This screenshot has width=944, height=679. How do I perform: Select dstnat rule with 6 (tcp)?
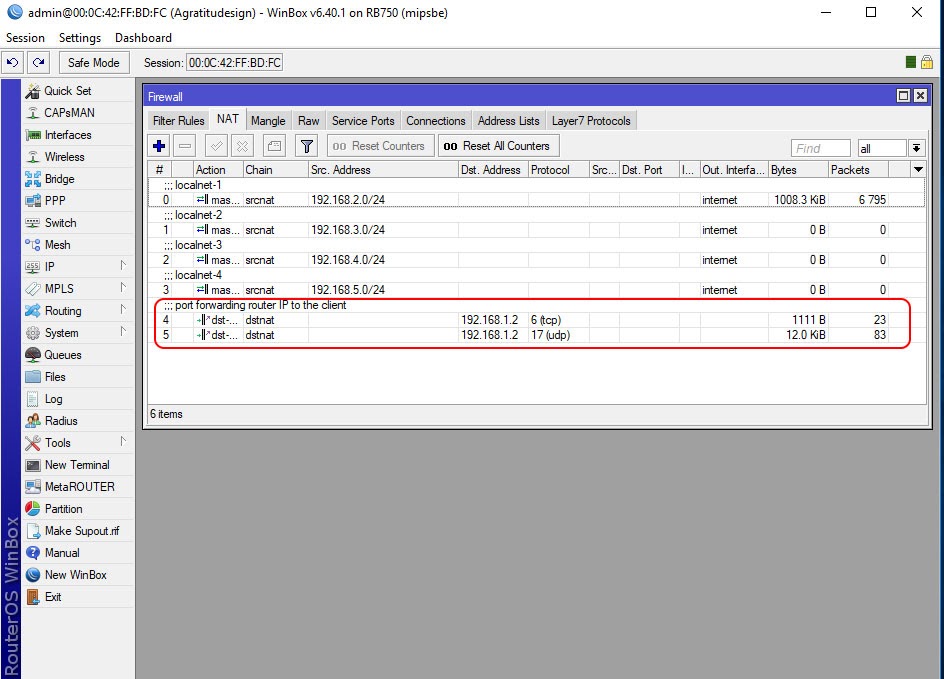pyautogui.click(x=536, y=320)
